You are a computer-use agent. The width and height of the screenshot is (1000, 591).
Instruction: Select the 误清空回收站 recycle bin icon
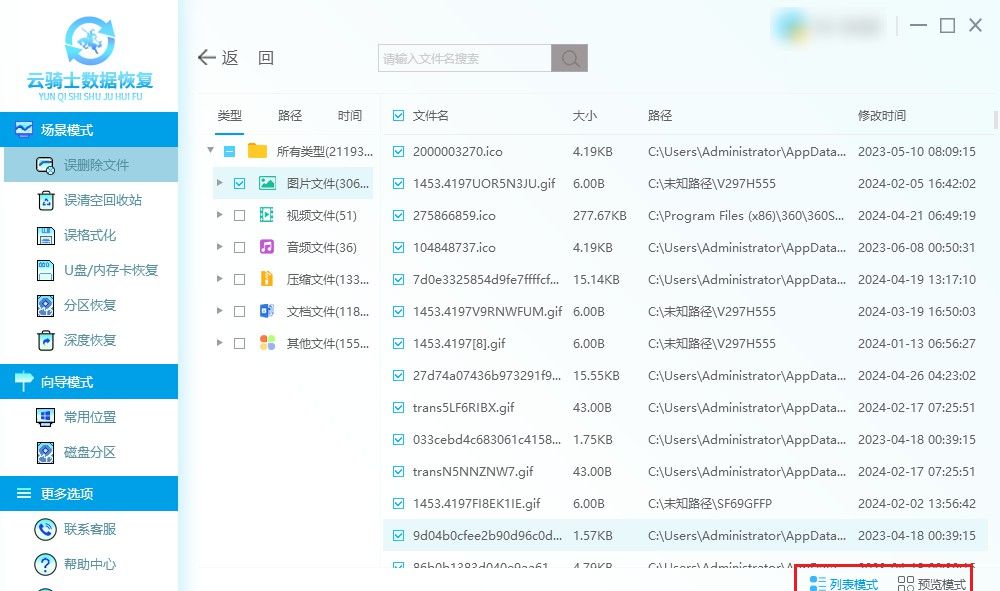click(x=46, y=200)
